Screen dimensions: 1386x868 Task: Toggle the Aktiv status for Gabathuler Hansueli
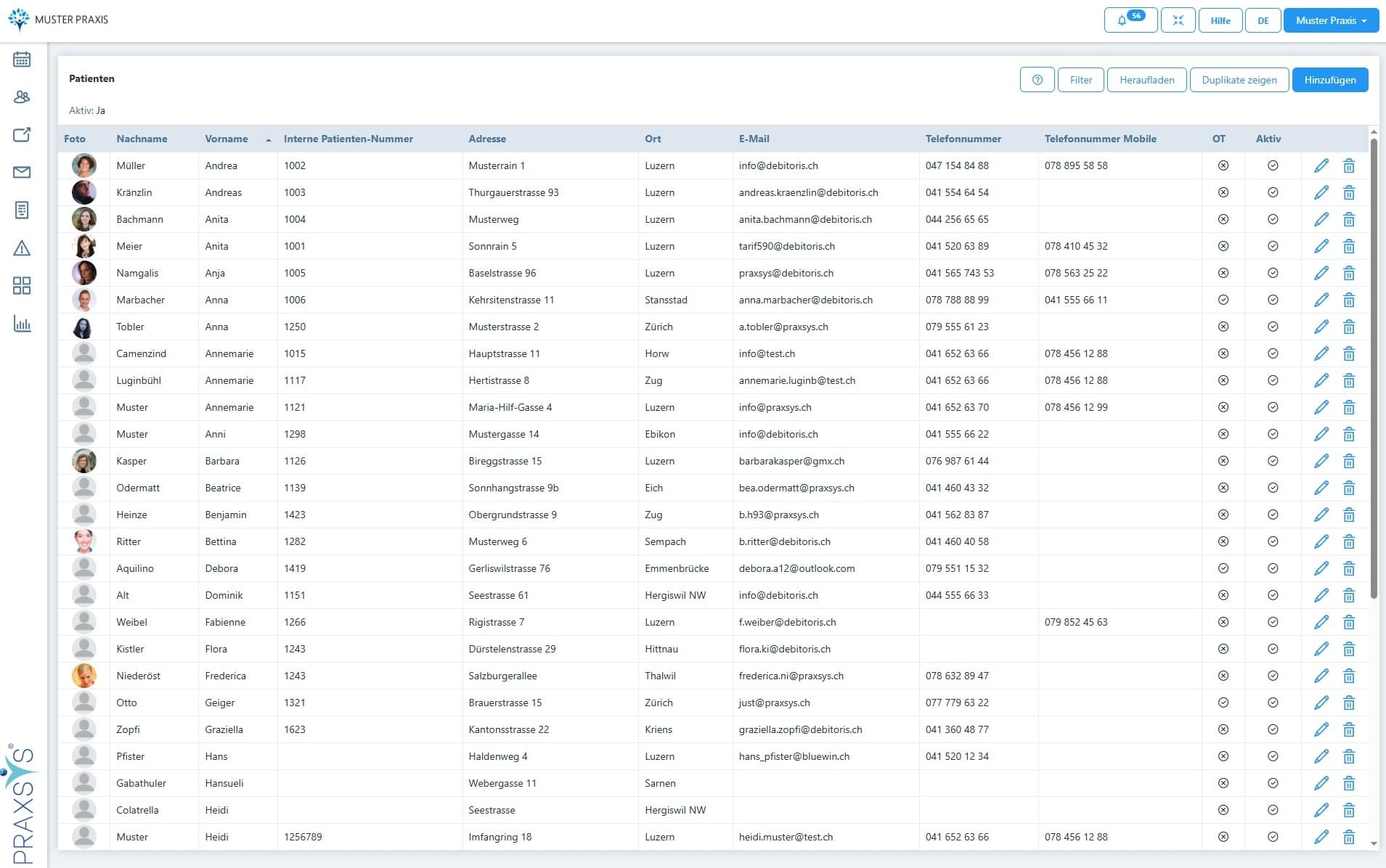[x=1273, y=783]
